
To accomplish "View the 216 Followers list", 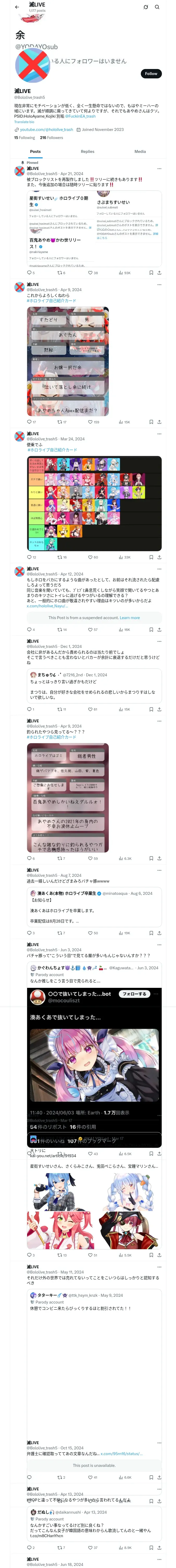I will (52, 137).
